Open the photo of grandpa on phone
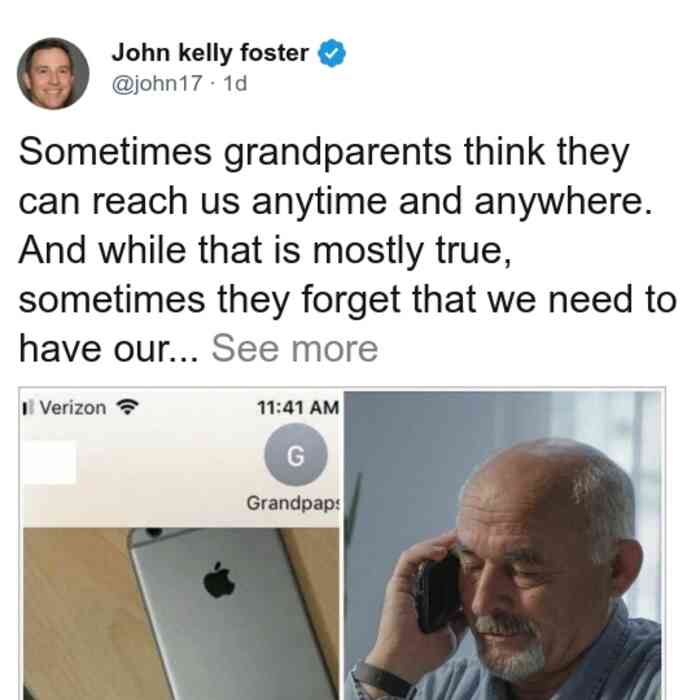This screenshot has height=700, width=700. pyautogui.click(x=503, y=545)
